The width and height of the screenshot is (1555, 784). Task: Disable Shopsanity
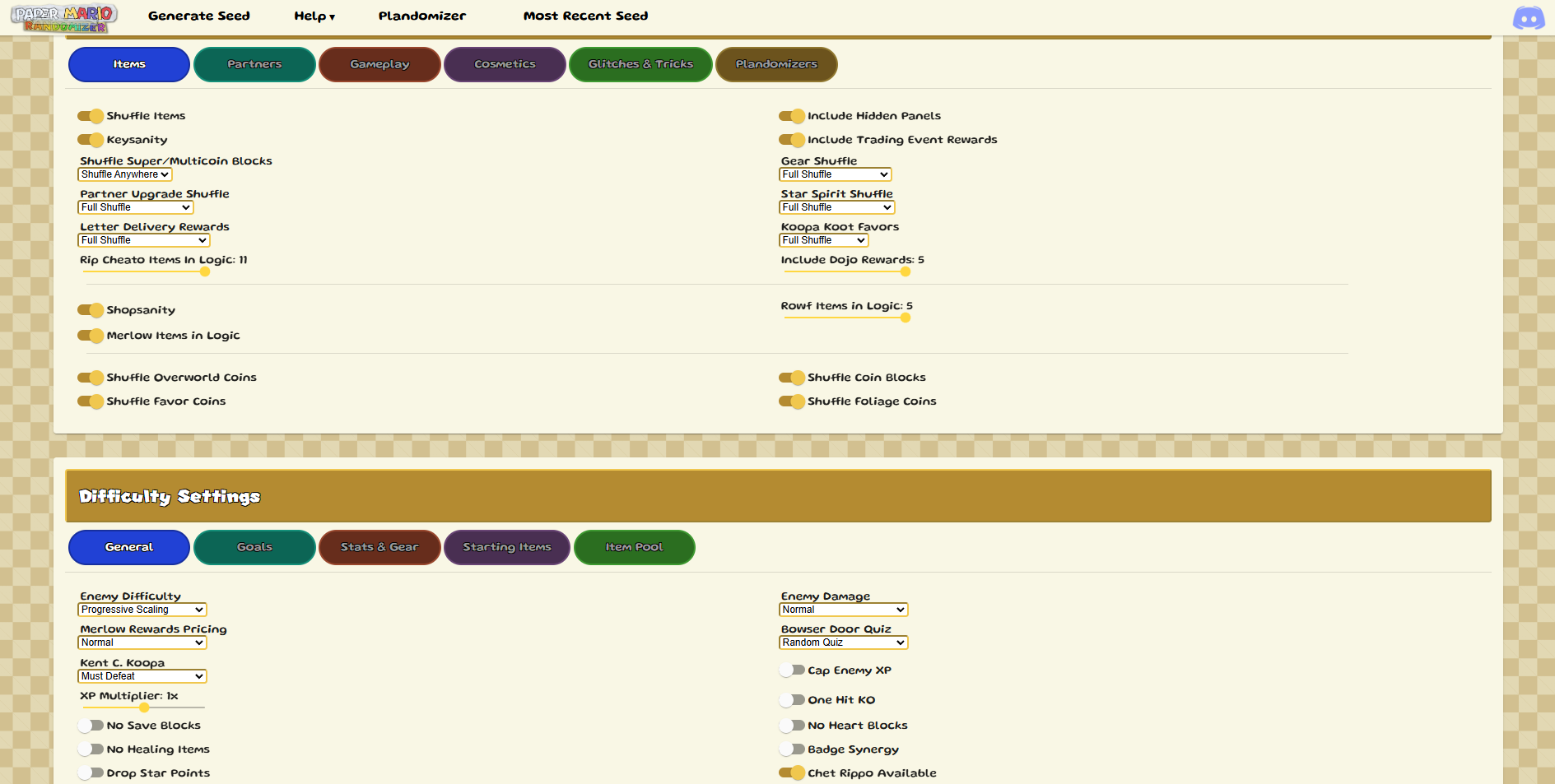point(91,310)
